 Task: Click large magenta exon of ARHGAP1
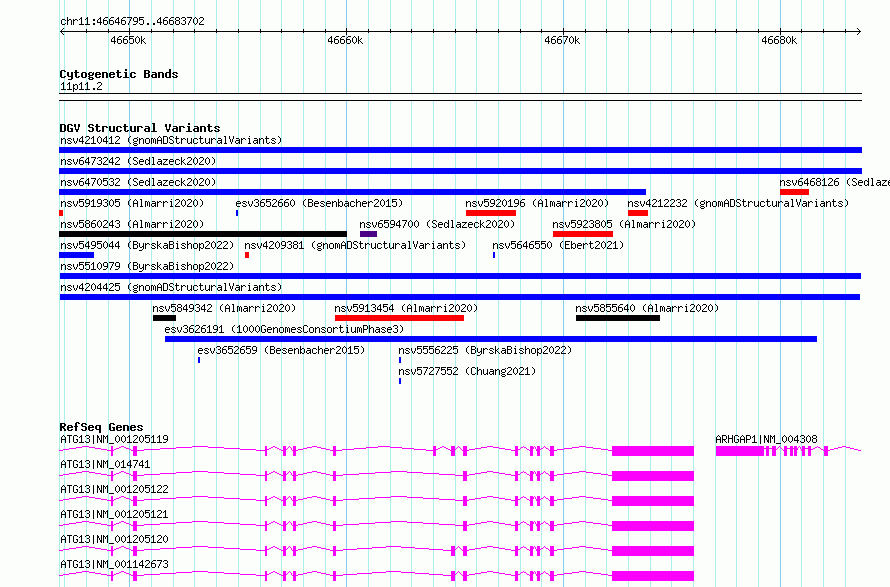click(740, 451)
